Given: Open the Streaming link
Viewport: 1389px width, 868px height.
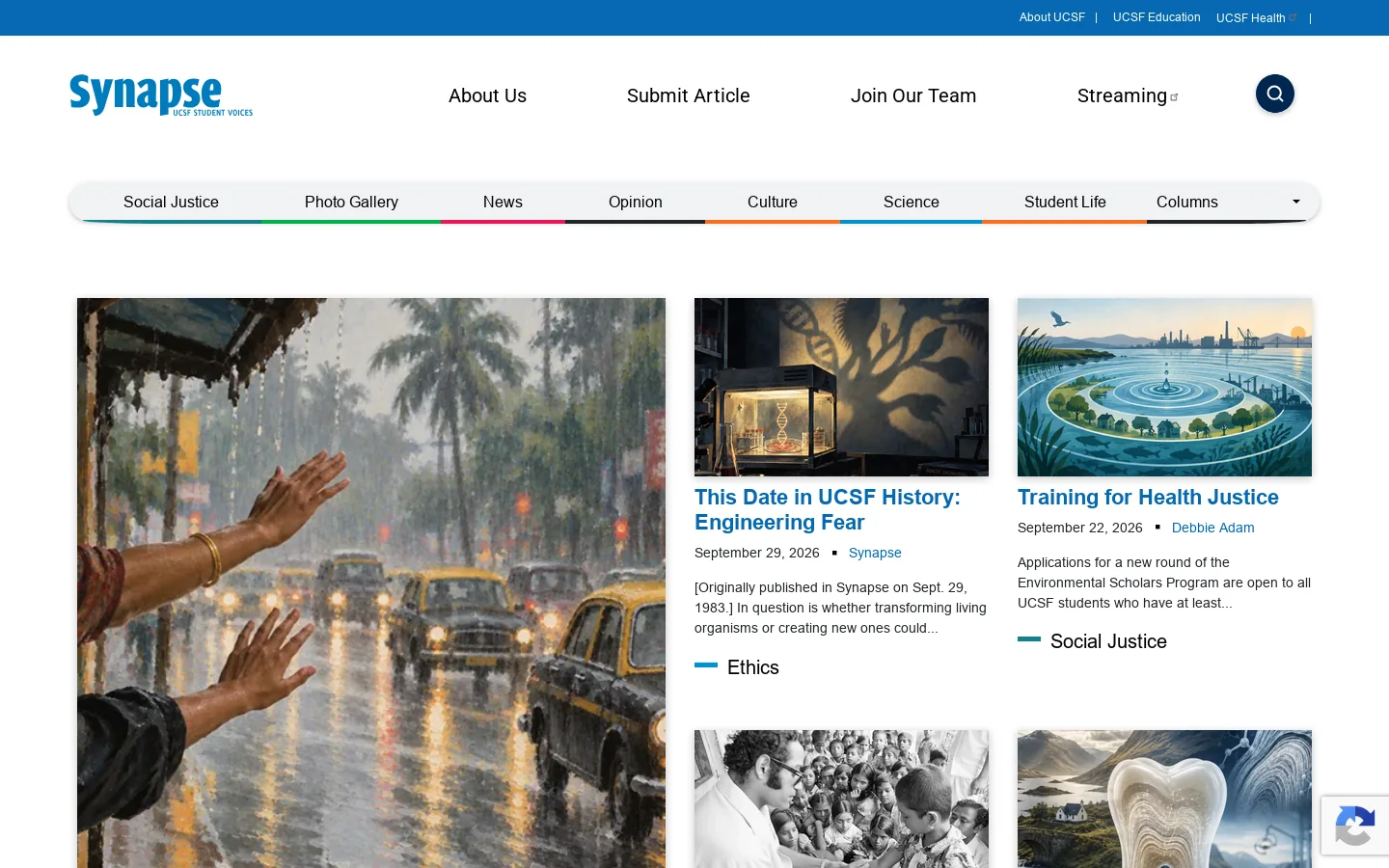Looking at the screenshot, I should tap(1122, 95).
